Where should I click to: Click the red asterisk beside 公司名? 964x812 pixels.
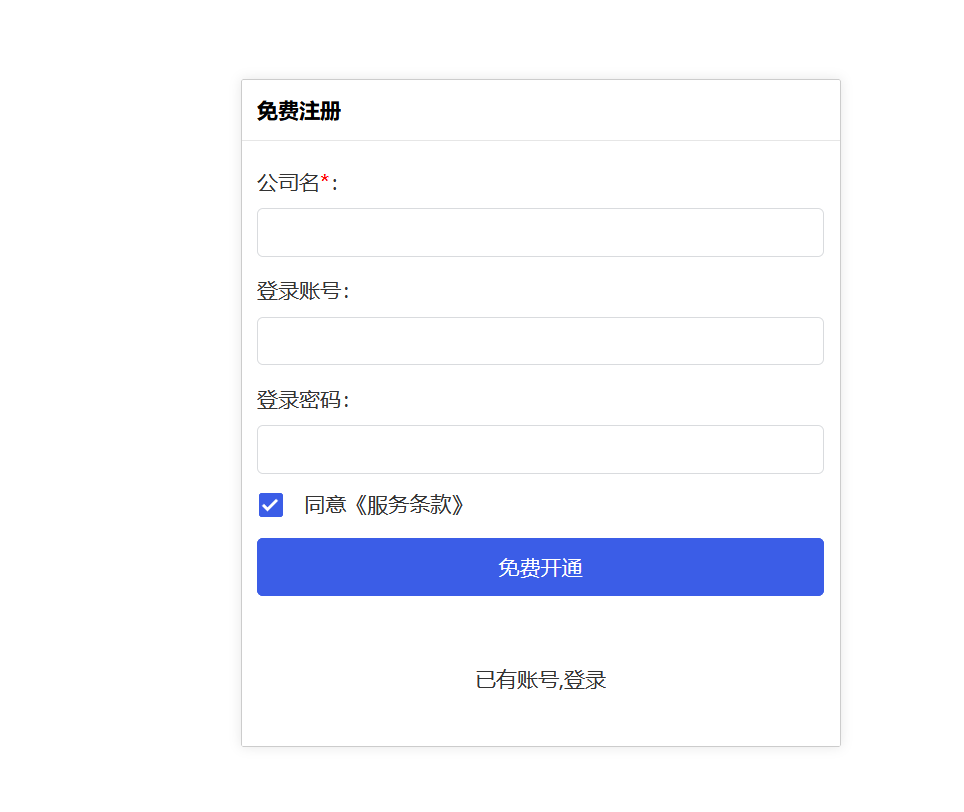[323, 178]
